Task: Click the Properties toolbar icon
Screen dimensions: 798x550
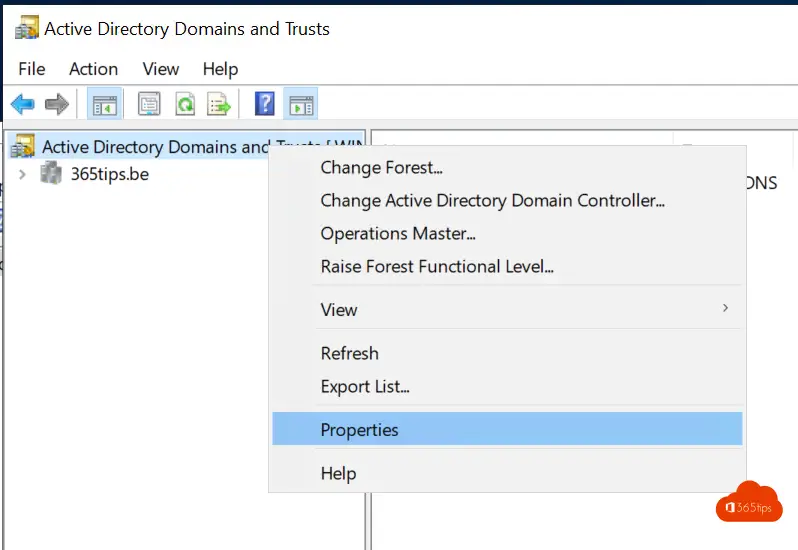Action: point(149,104)
